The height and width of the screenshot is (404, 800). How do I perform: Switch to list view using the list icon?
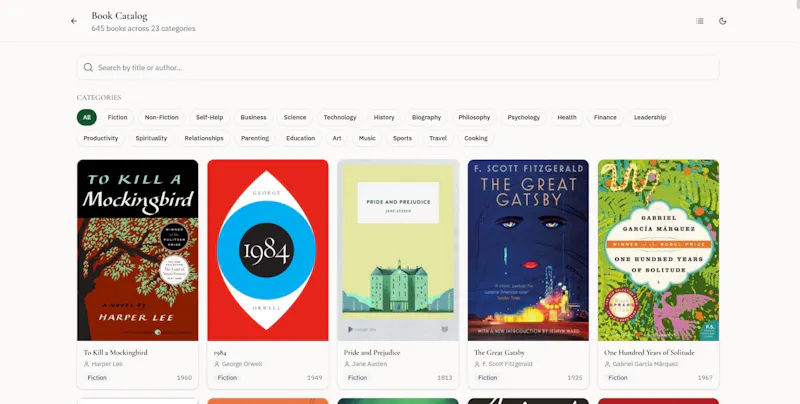pos(699,21)
